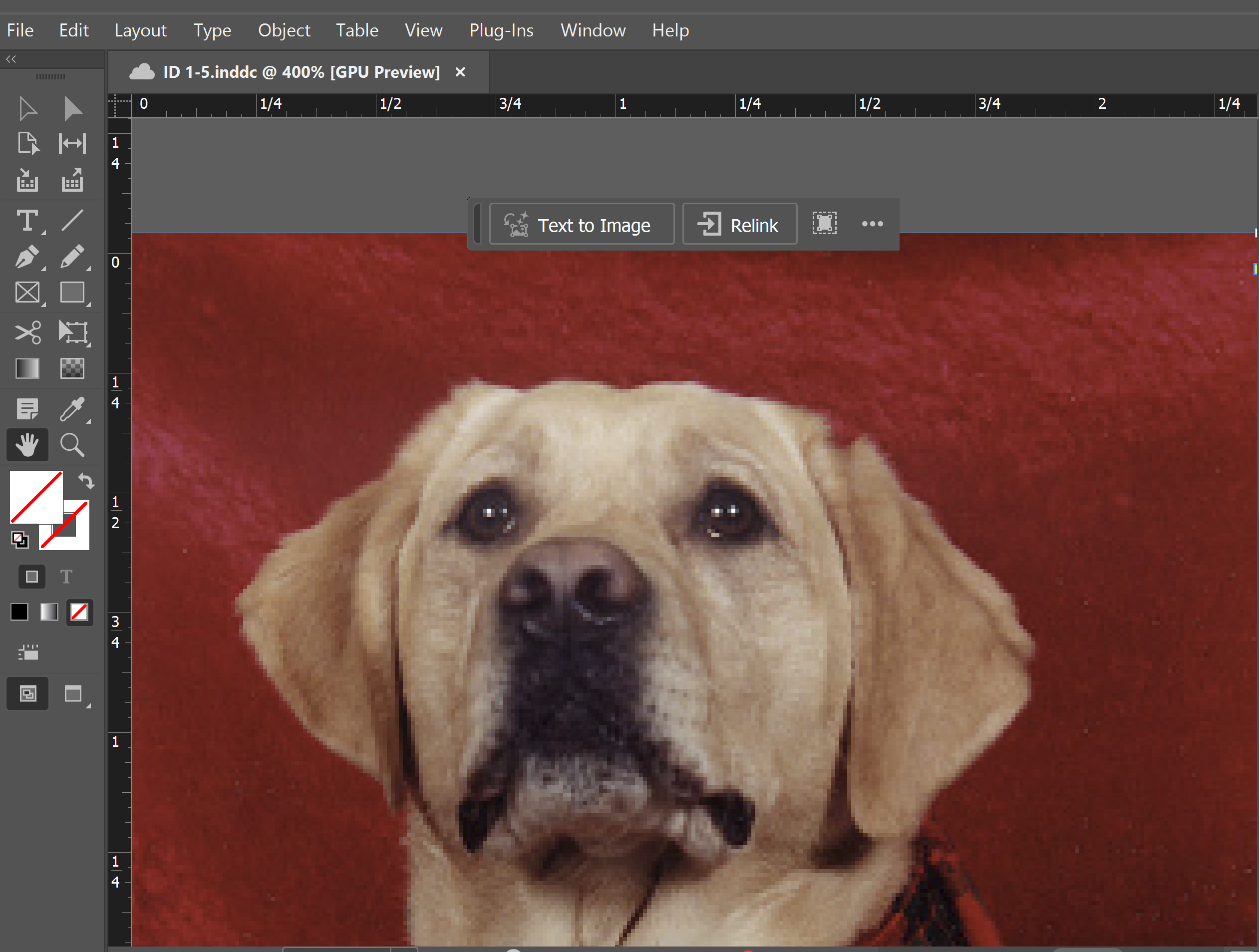Select the Gradient Swatch tool
Screen dimensions: 1259x952
(x=27, y=369)
